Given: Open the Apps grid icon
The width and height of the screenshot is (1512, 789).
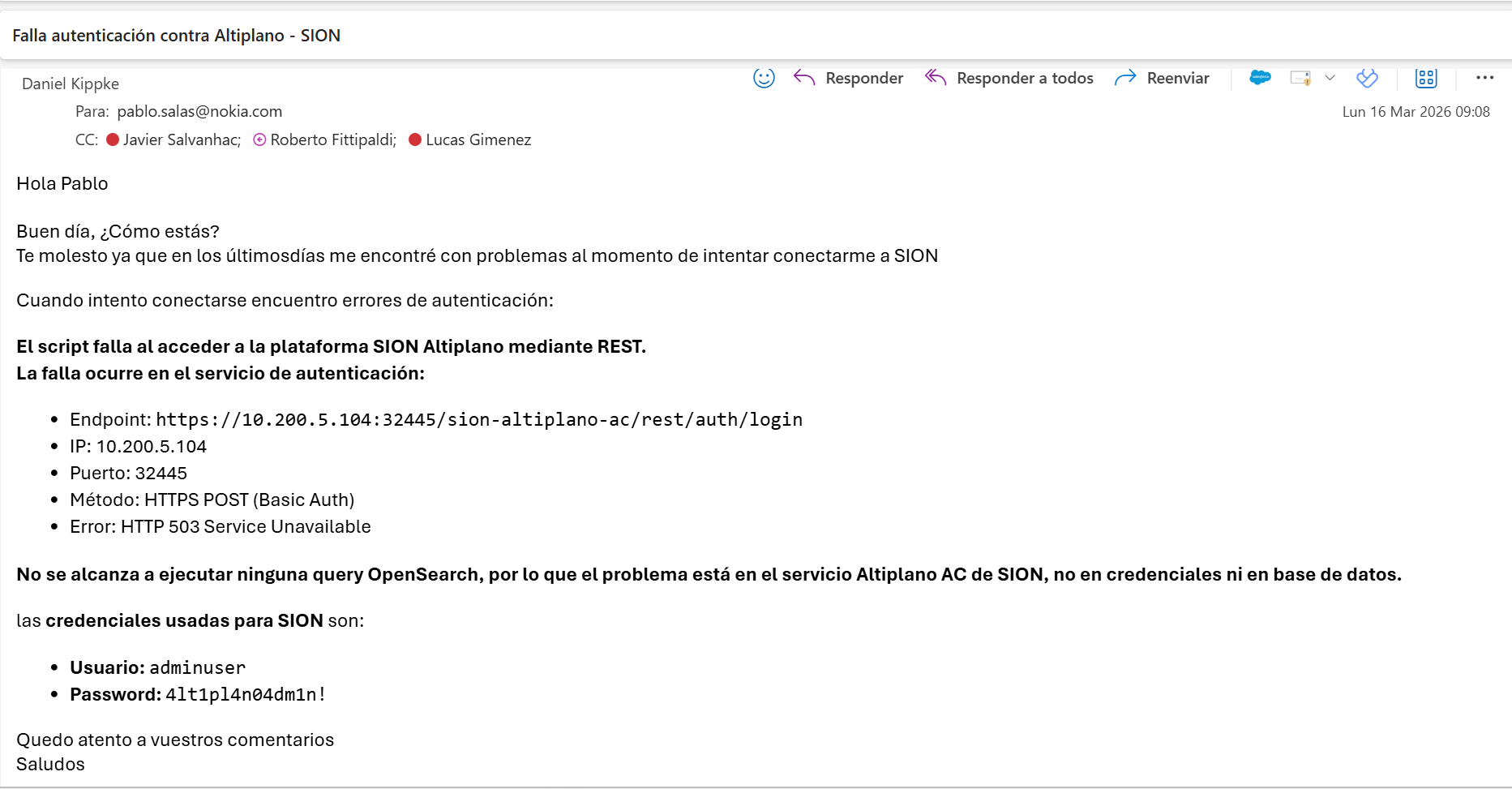Looking at the screenshot, I should pyautogui.click(x=1426, y=78).
